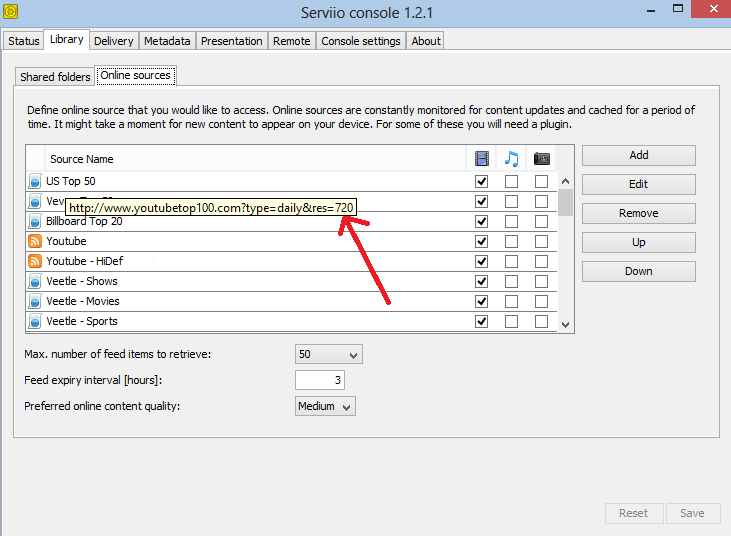Viewport: 731px width, 536px height.
Task: Click the RSS feed icon beside Youtube
Action: (x=35, y=242)
